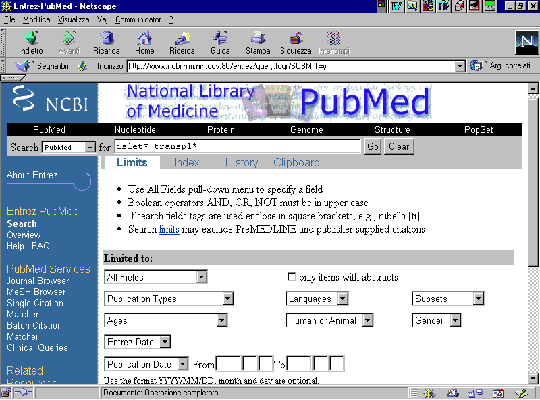Open Arg. correlati (related items) icon

(477, 65)
